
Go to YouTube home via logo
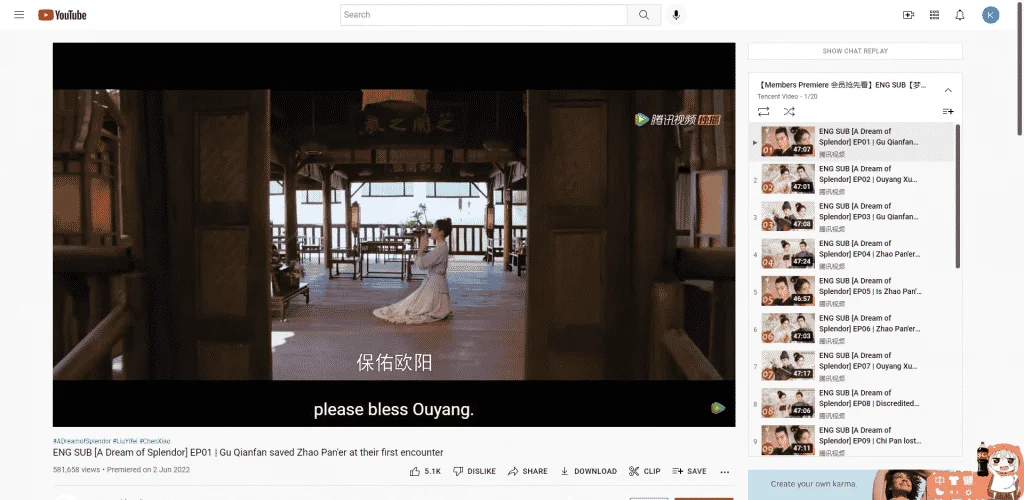pos(62,15)
